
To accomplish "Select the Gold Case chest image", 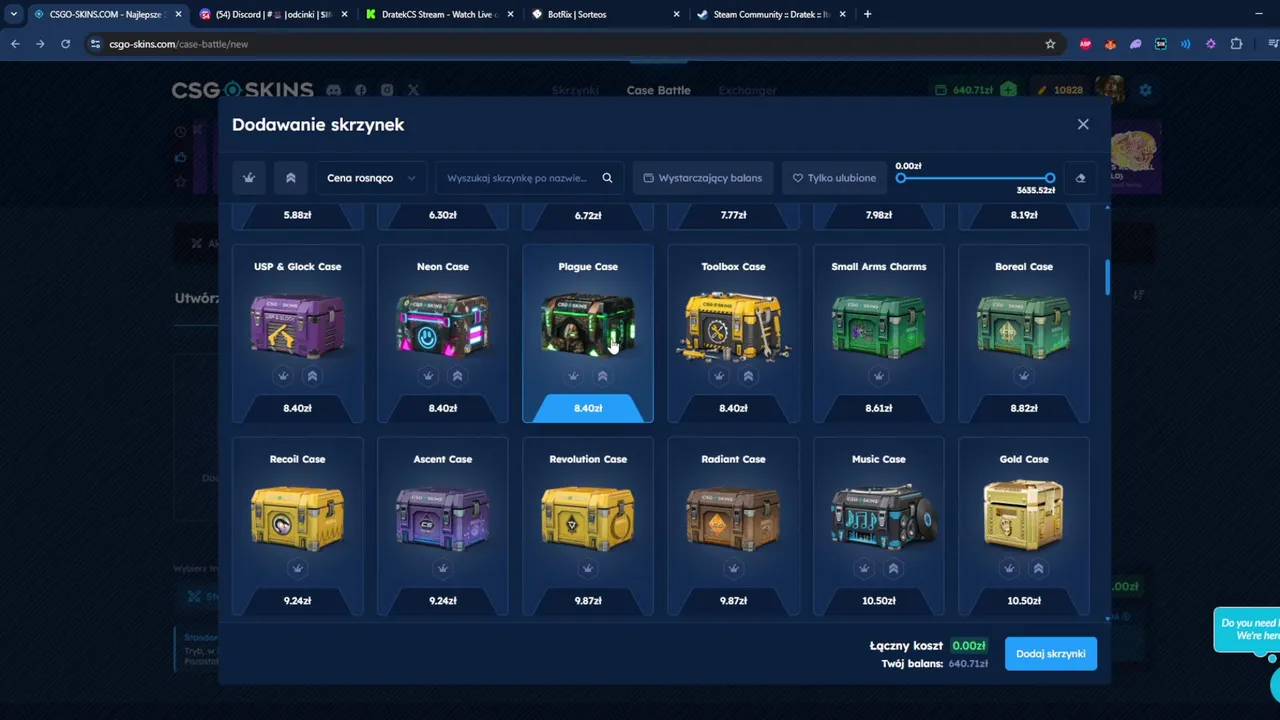I will tap(1024, 515).
